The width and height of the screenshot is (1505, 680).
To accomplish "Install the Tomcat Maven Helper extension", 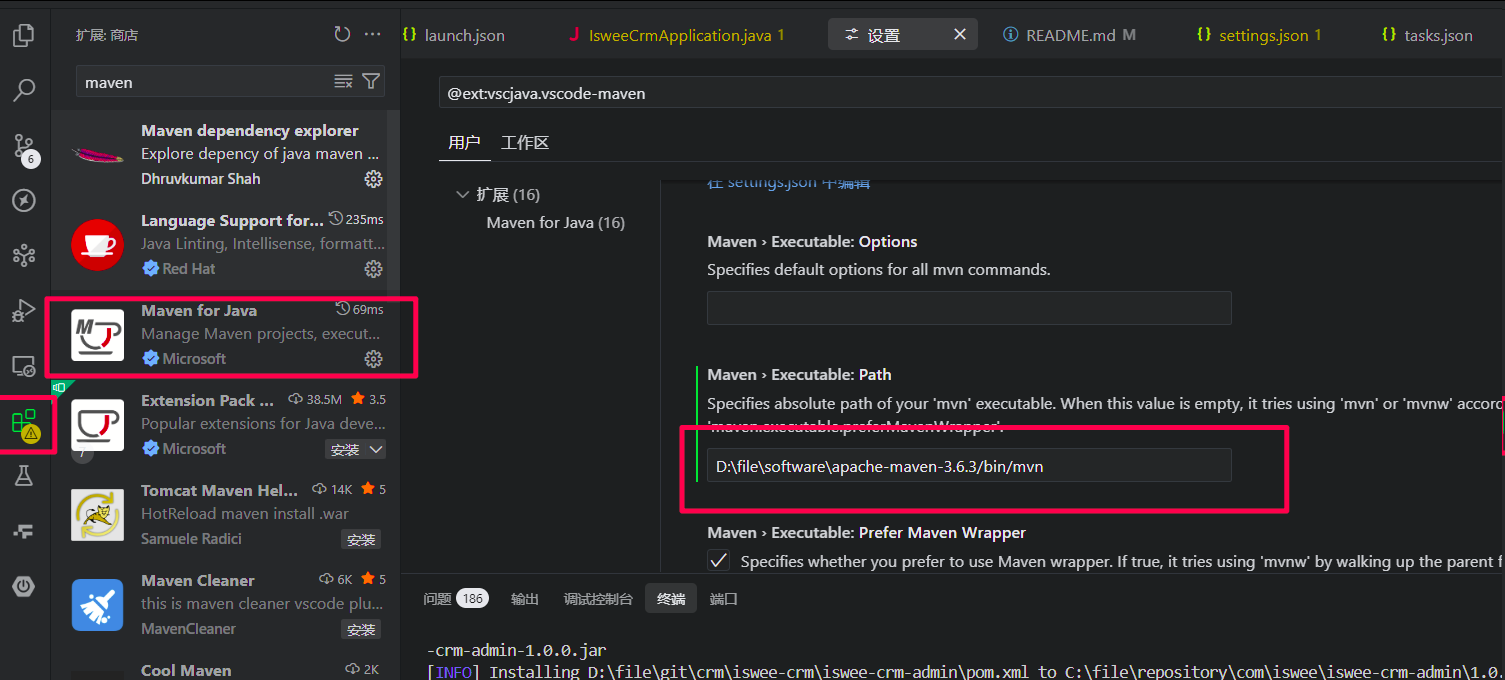I will point(361,540).
